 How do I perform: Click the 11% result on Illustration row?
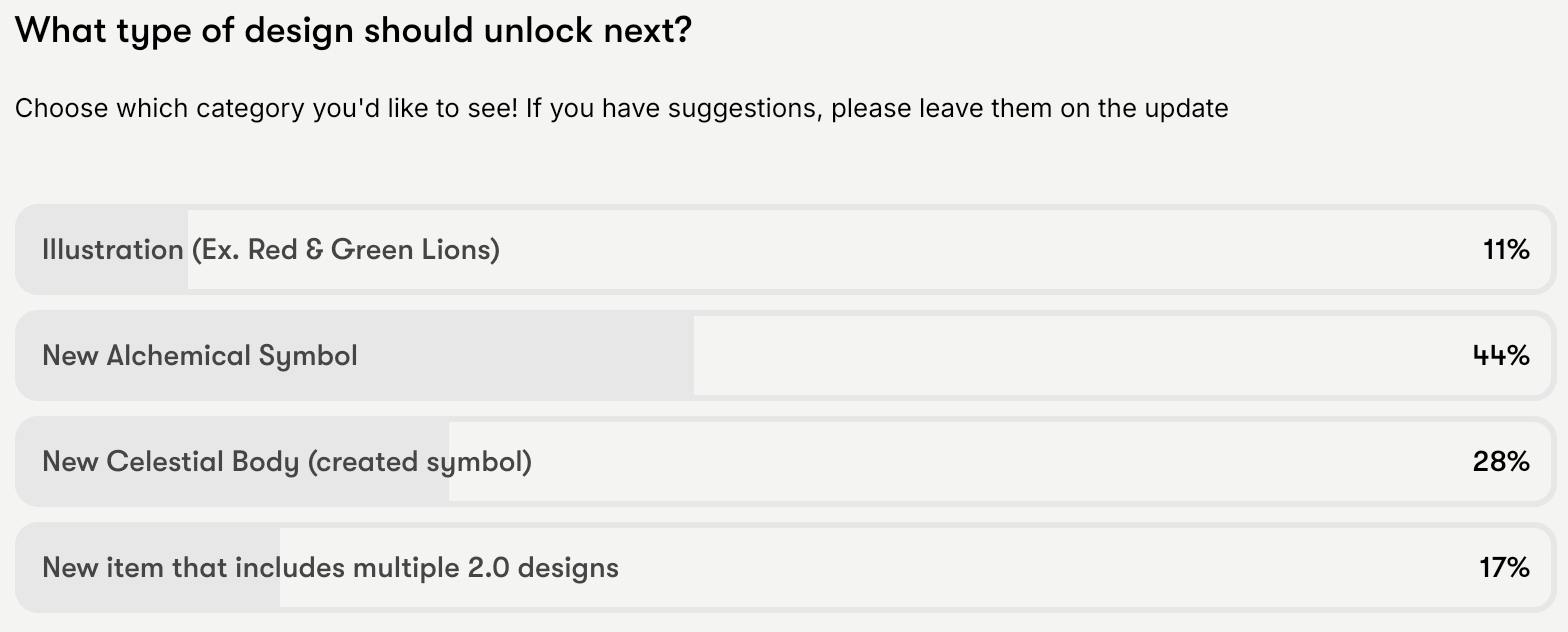click(x=1506, y=250)
